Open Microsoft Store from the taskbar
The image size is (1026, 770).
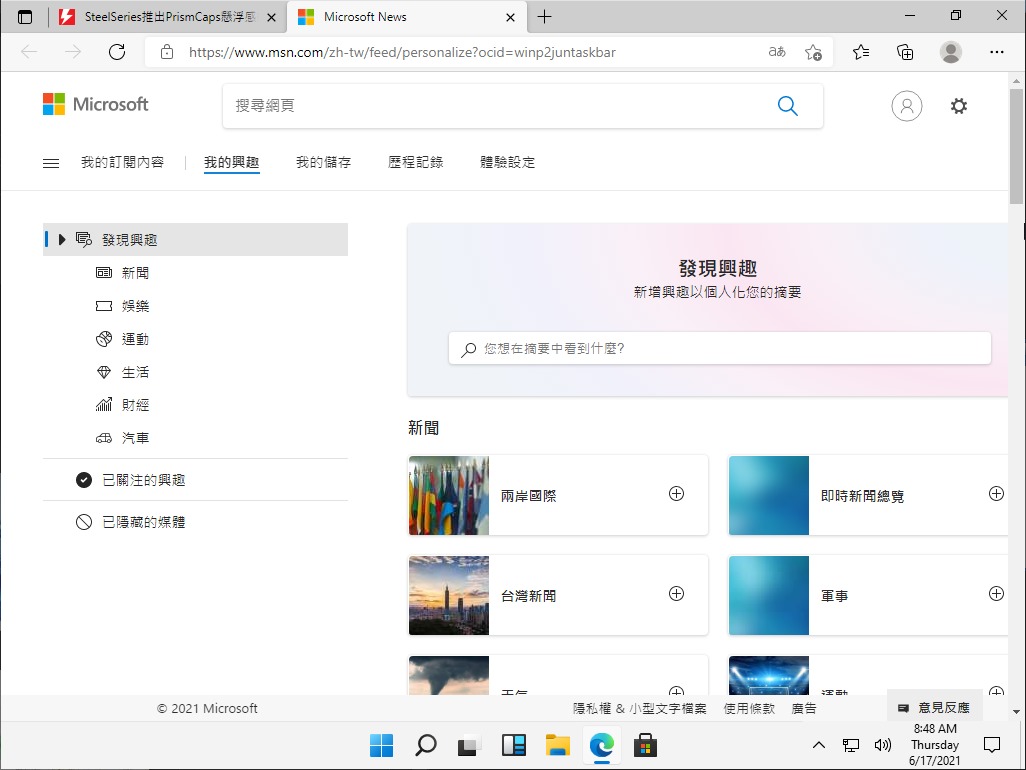[646, 745]
